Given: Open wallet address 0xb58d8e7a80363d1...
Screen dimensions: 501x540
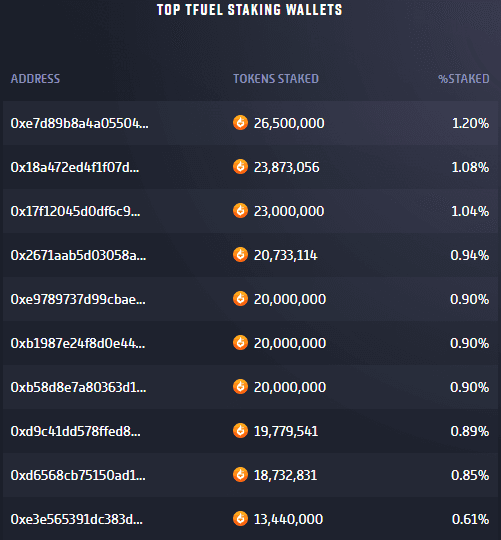Looking at the screenshot, I should [x=79, y=387].
